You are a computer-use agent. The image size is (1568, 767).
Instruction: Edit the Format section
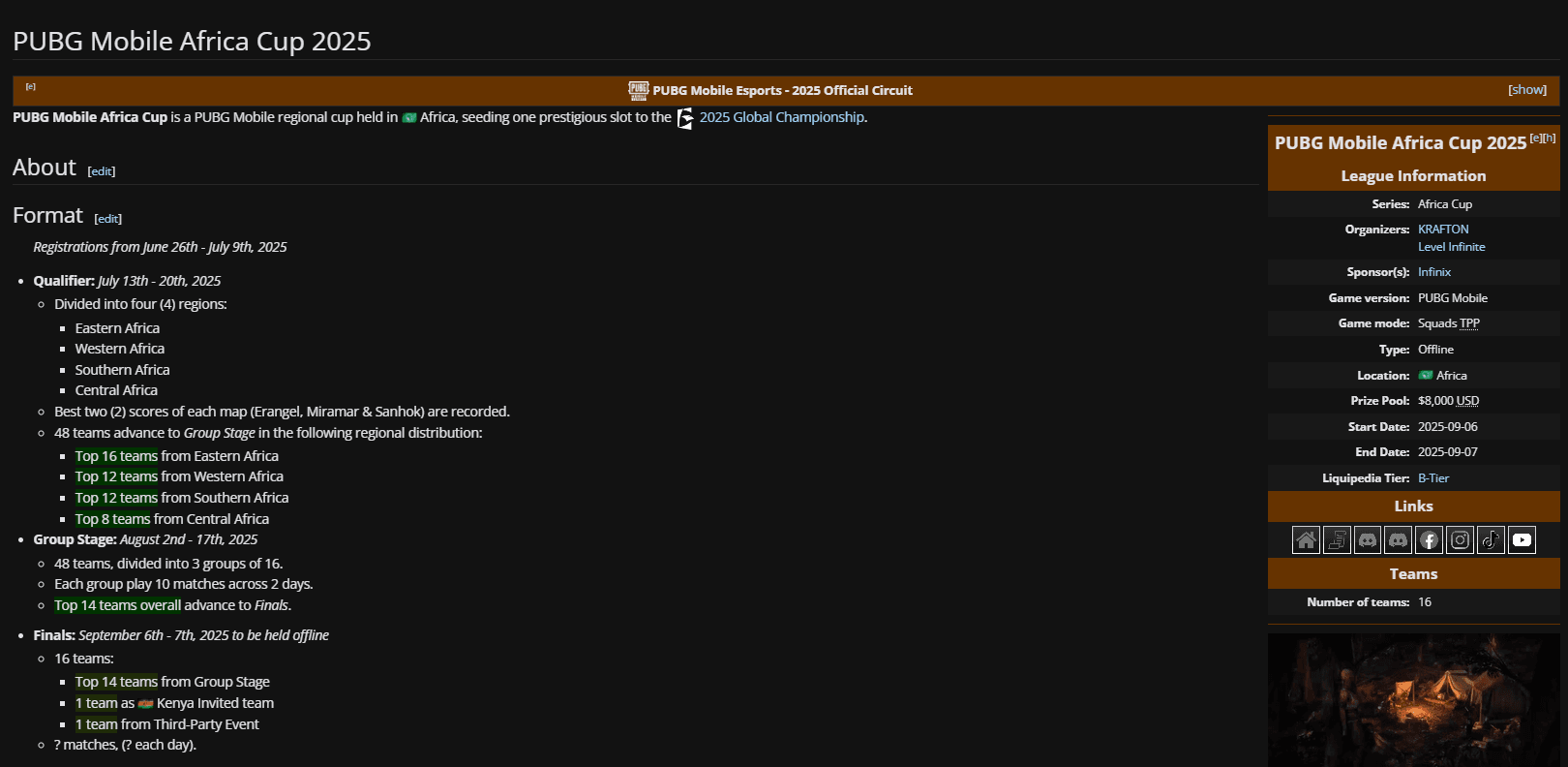(108, 219)
